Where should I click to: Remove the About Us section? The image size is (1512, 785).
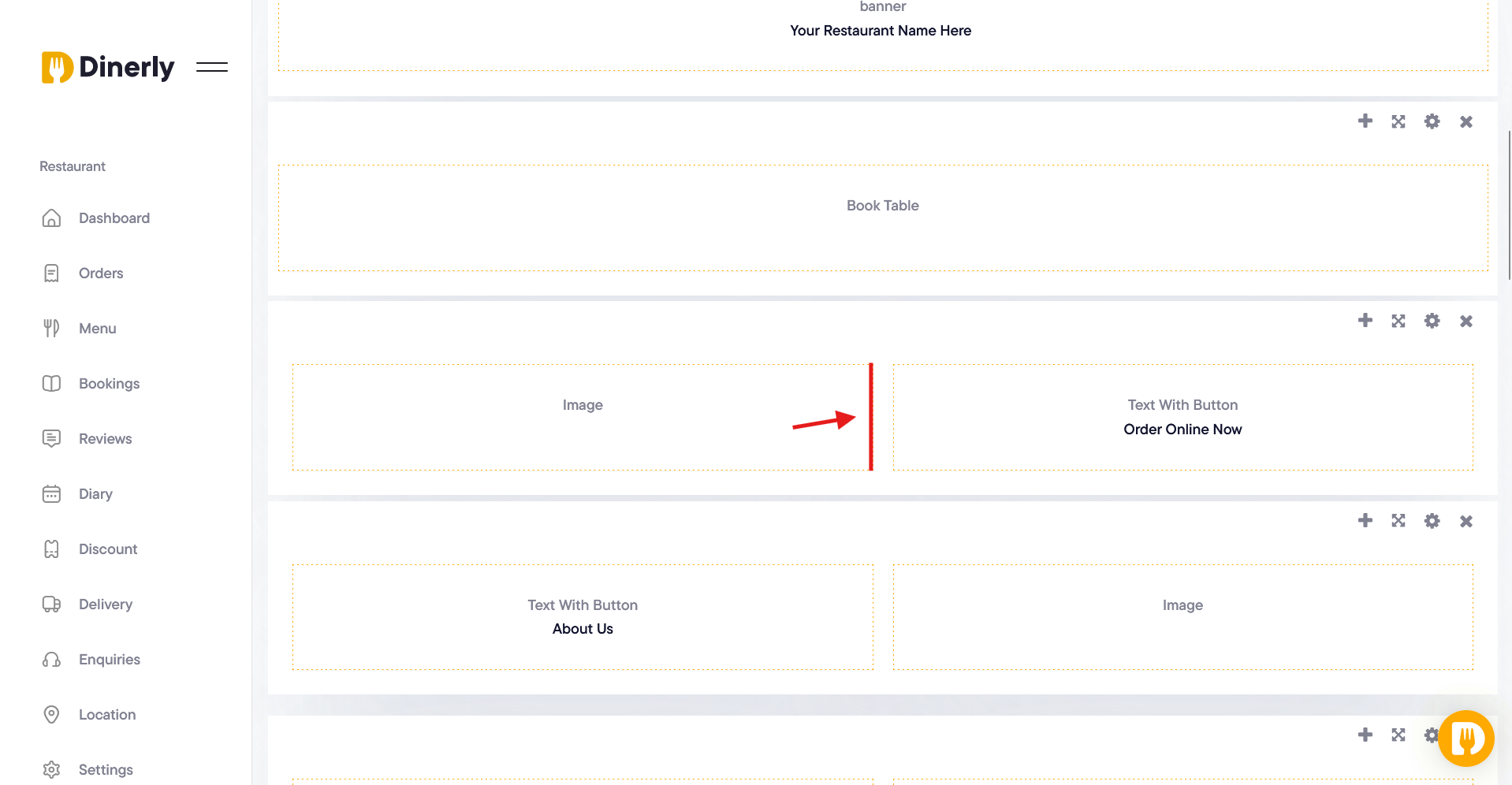1466,521
